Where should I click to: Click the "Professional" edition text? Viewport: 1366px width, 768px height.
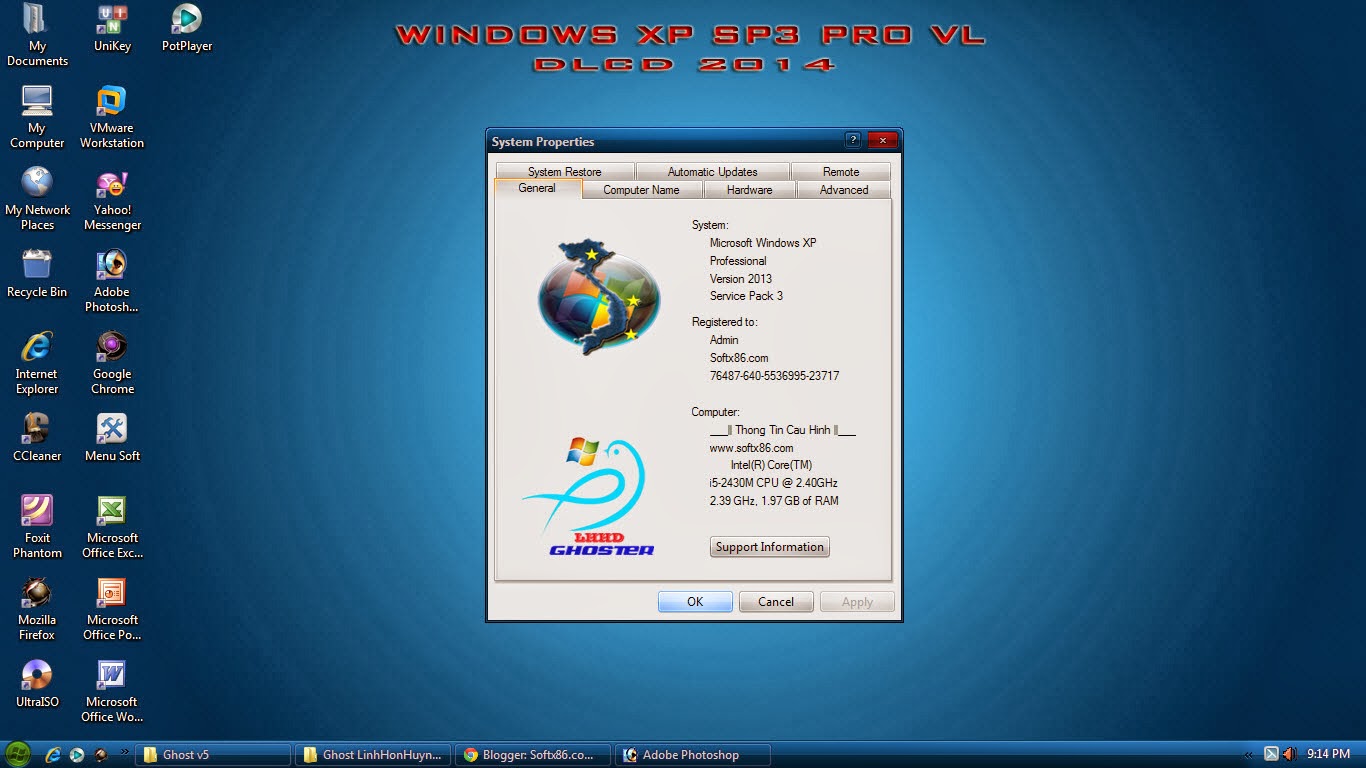point(738,261)
